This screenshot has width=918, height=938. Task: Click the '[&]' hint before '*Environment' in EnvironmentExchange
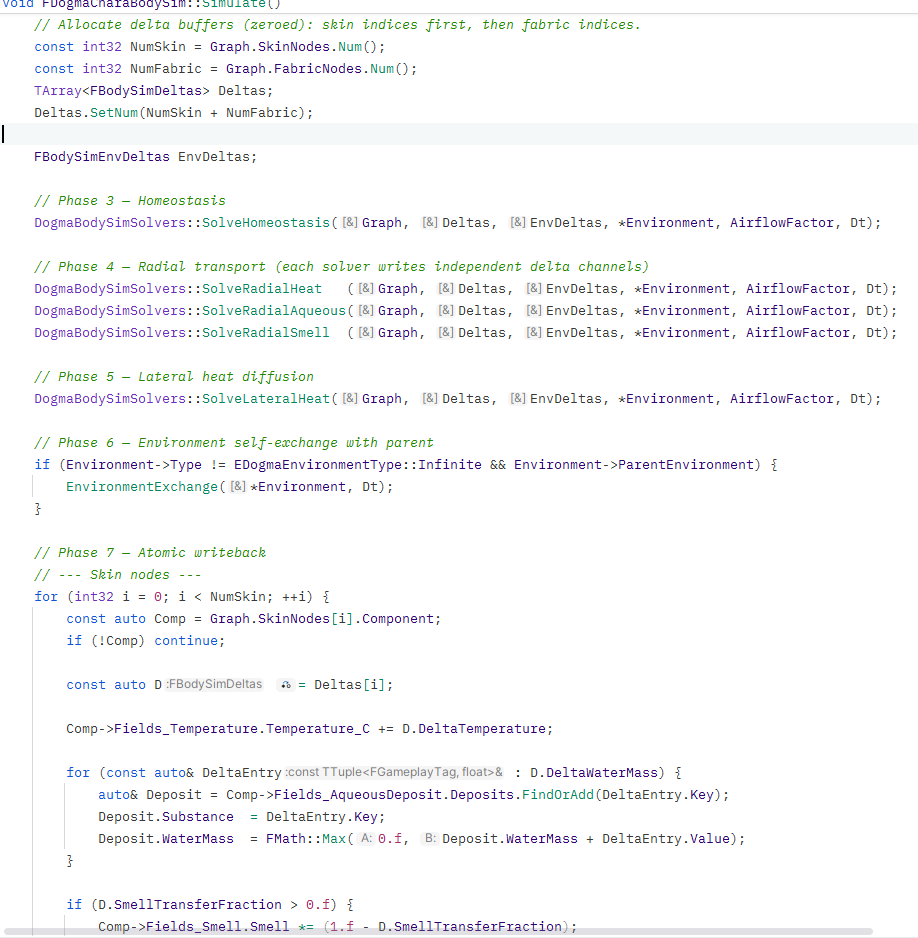238,486
